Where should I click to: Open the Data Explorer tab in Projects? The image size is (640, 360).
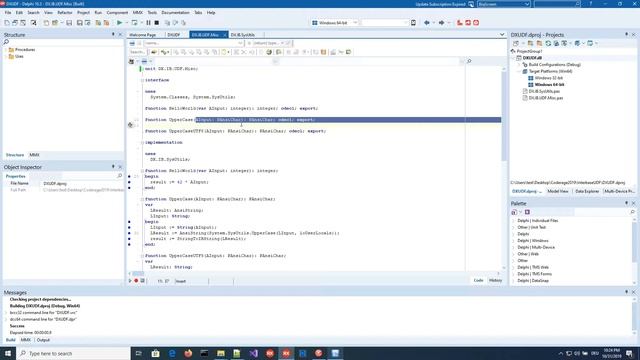click(587, 191)
